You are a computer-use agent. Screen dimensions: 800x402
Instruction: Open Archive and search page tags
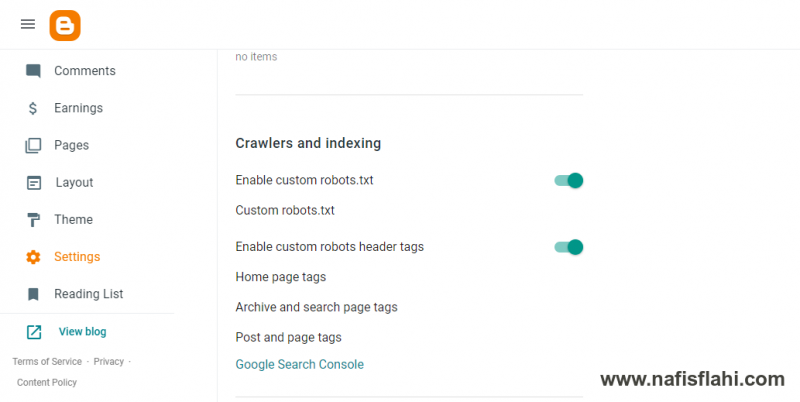click(x=316, y=307)
